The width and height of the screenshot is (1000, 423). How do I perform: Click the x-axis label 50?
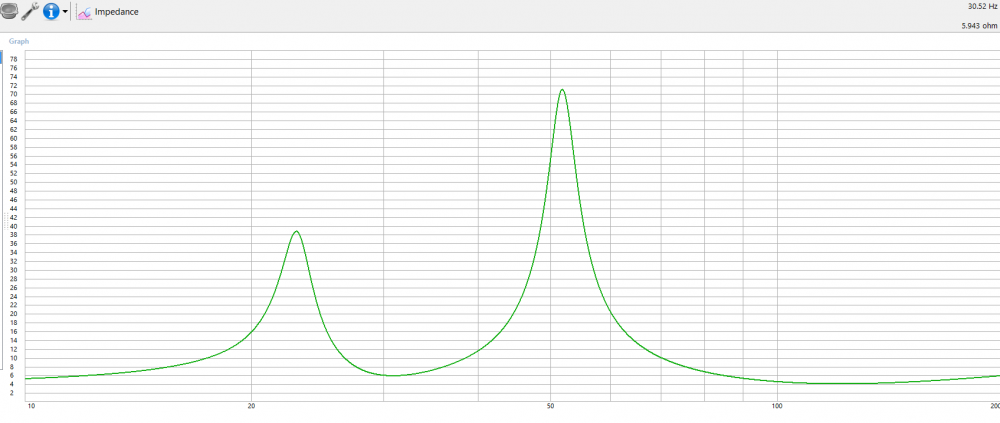click(550, 406)
